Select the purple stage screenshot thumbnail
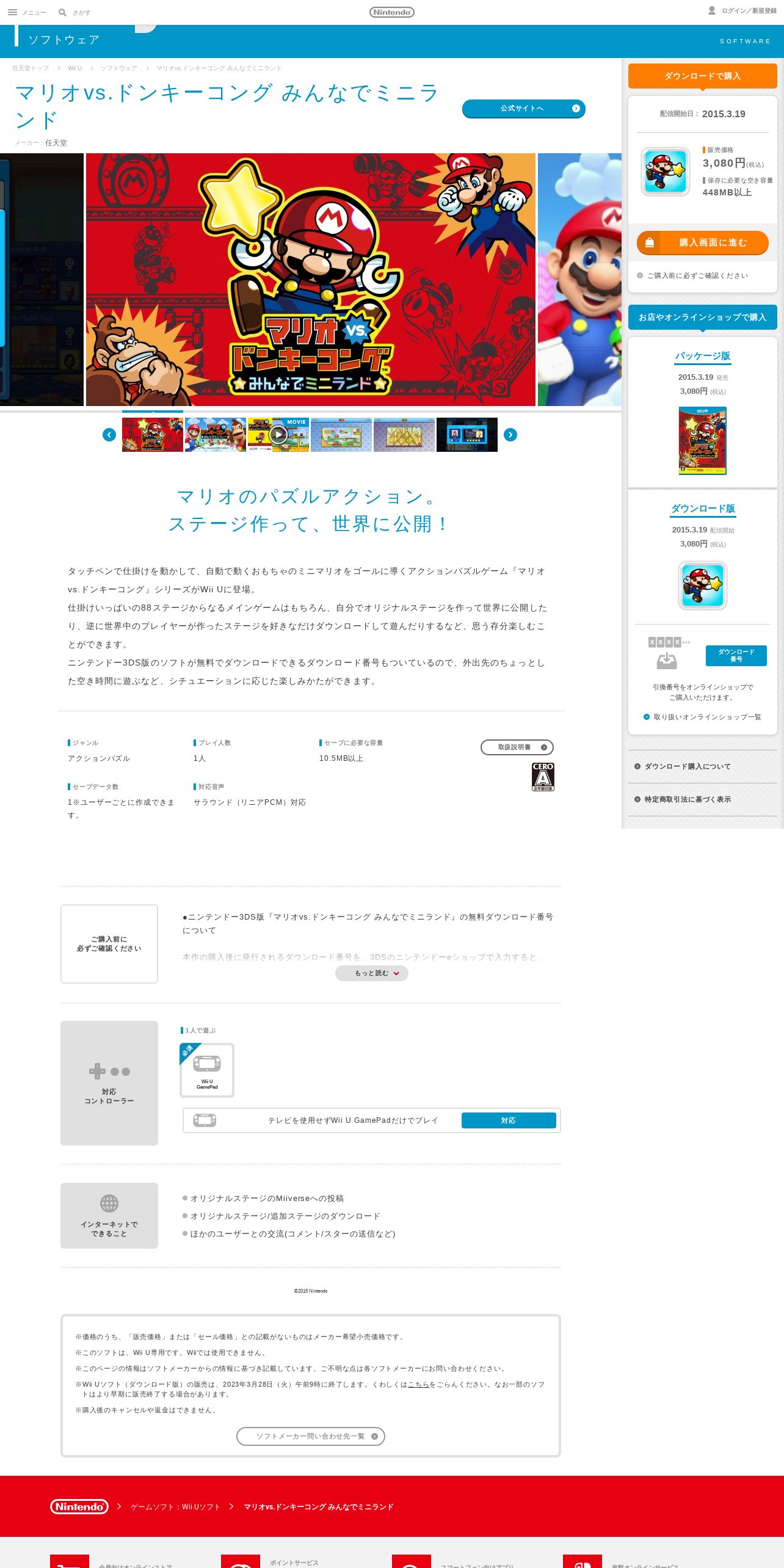 coord(404,435)
